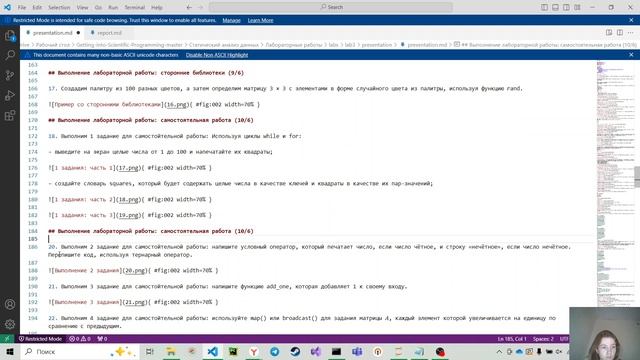Screen dimensions: 640x360
Task: Click line number 172 in gutter
Action: (33, 136)
